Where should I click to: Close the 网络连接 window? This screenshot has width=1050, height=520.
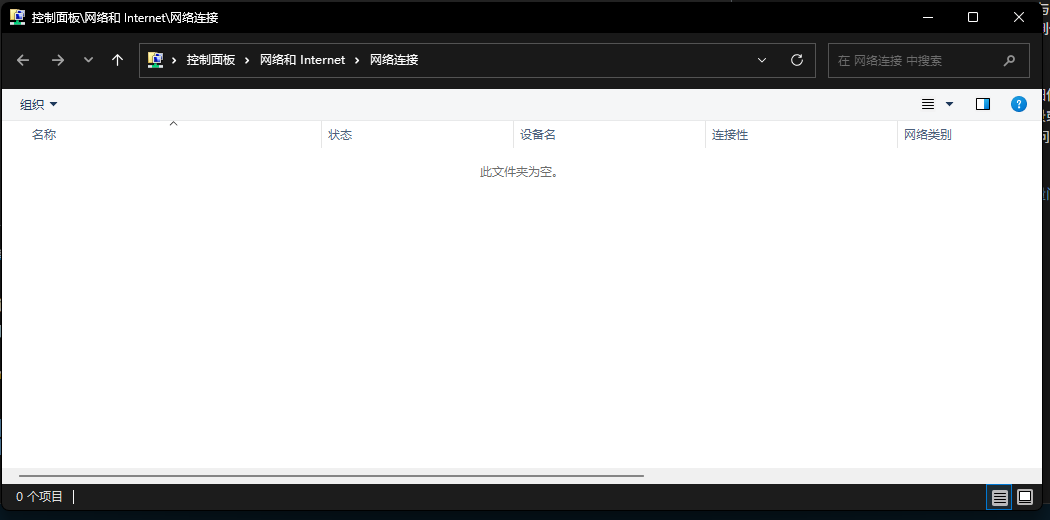coord(1019,17)
